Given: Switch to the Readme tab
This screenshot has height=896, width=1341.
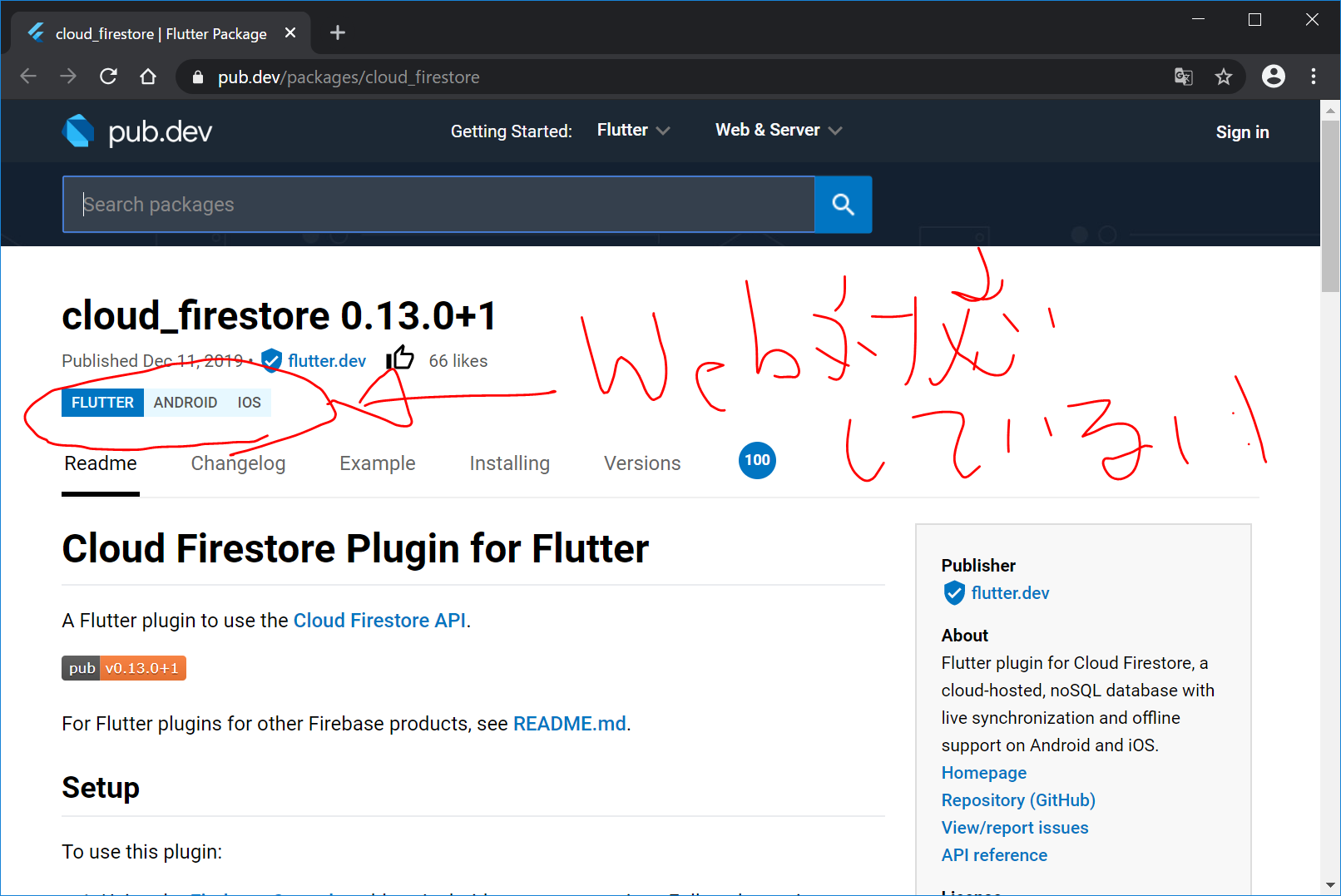Looking at the screenshot, I should (x=101, y=463).
